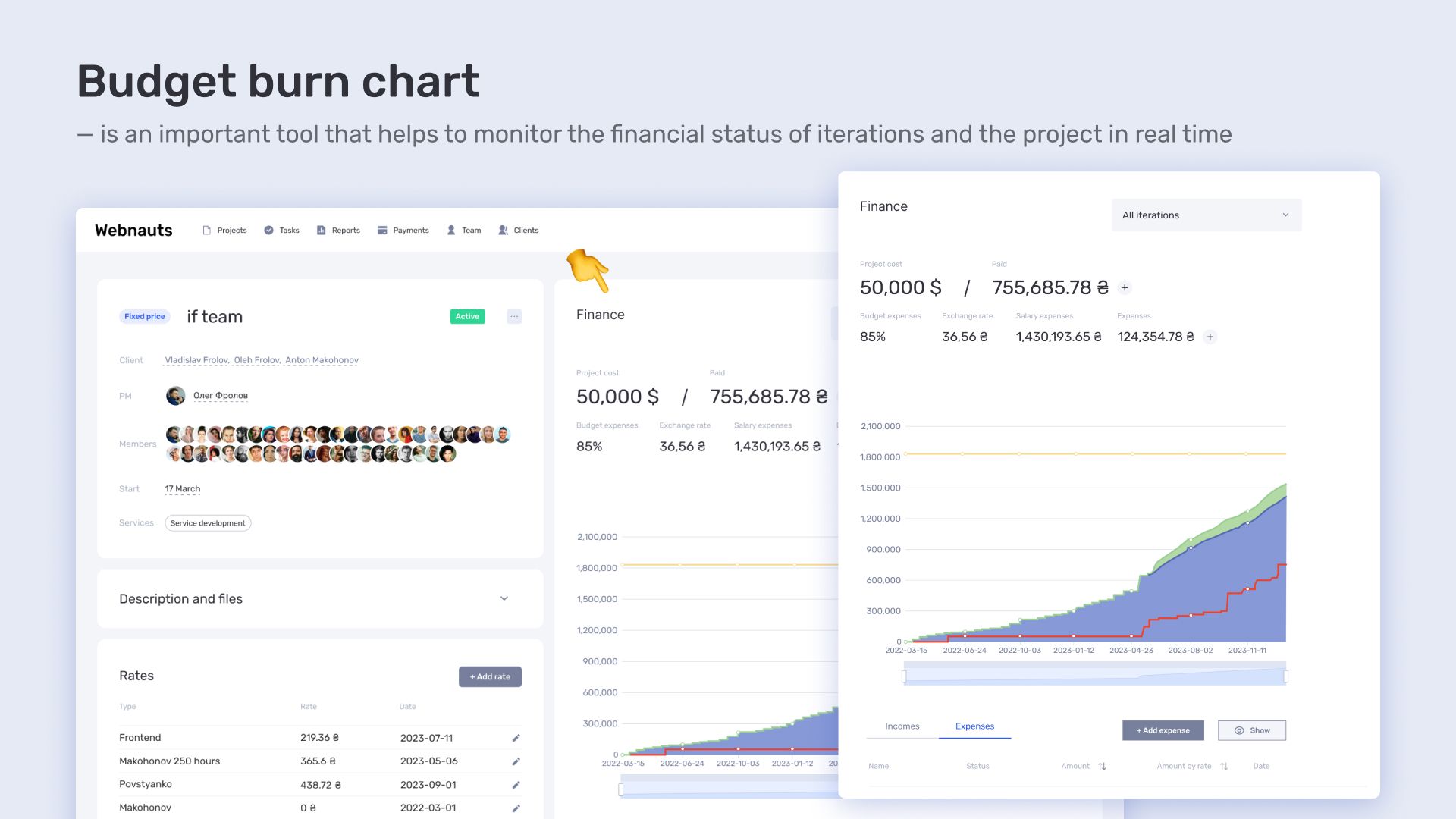Edit the Makohonov 250 hours rate
Viewport: 1456px width, 819px height.
pos(516,761)
